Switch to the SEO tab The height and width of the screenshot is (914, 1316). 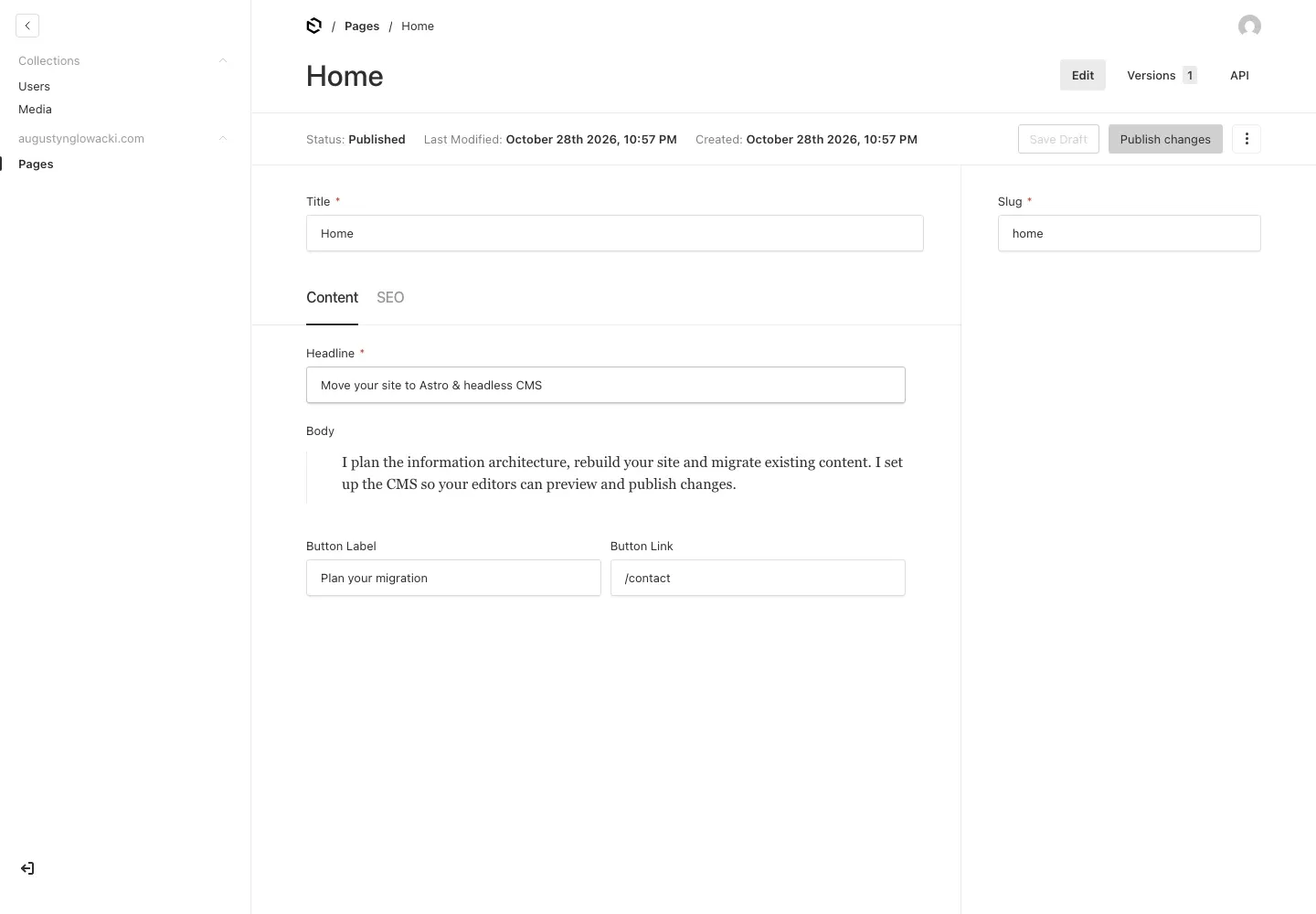390,298
